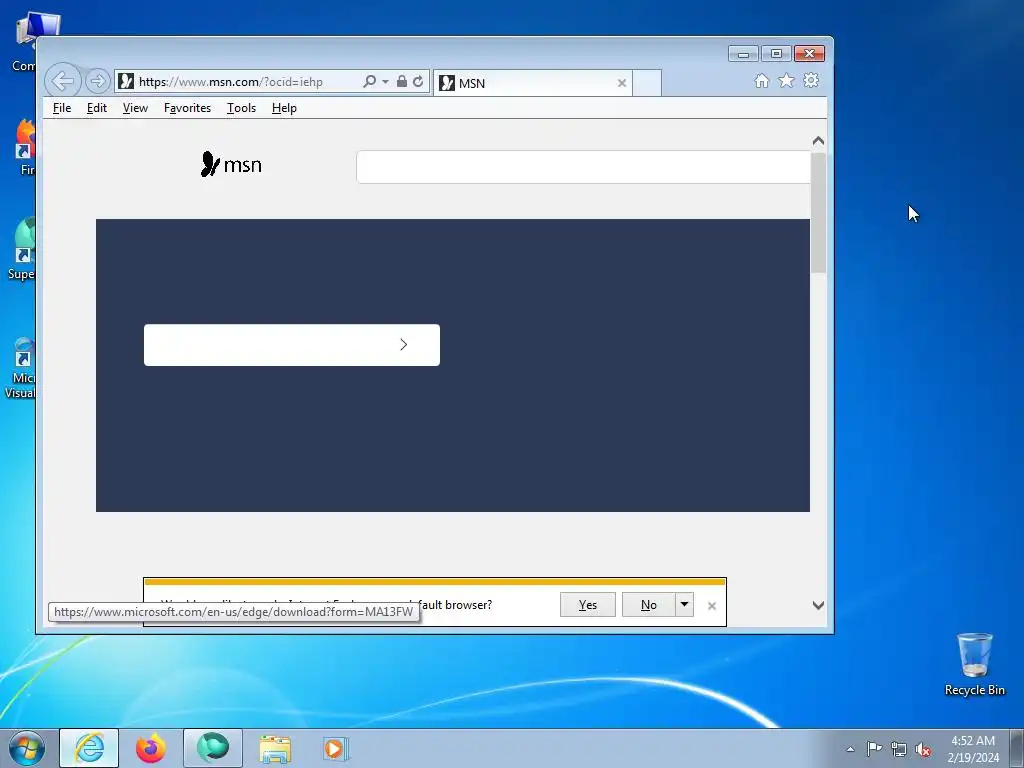This screenshot has width=1024, height=768.
Task: Click Internet Explorer taskbar icon
Action: (x=89, y=748)
